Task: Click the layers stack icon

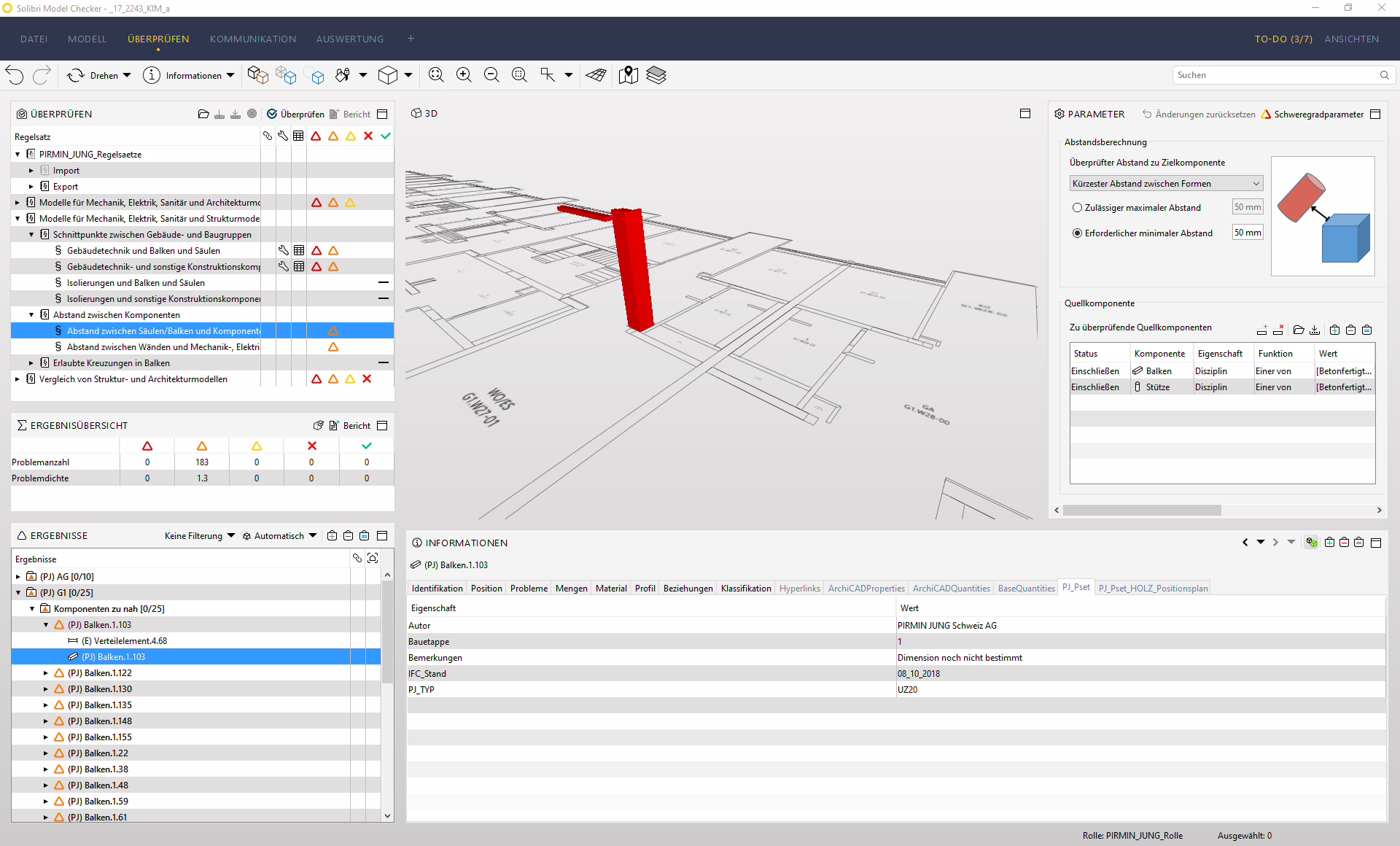Action: click(656, 75)
